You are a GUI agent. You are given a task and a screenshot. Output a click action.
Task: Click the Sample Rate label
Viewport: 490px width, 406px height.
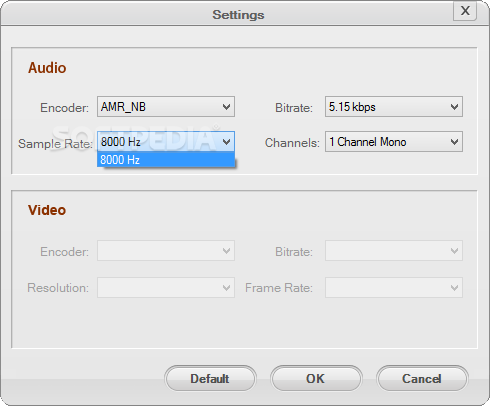pyautogui.click(x=55, y=144)
